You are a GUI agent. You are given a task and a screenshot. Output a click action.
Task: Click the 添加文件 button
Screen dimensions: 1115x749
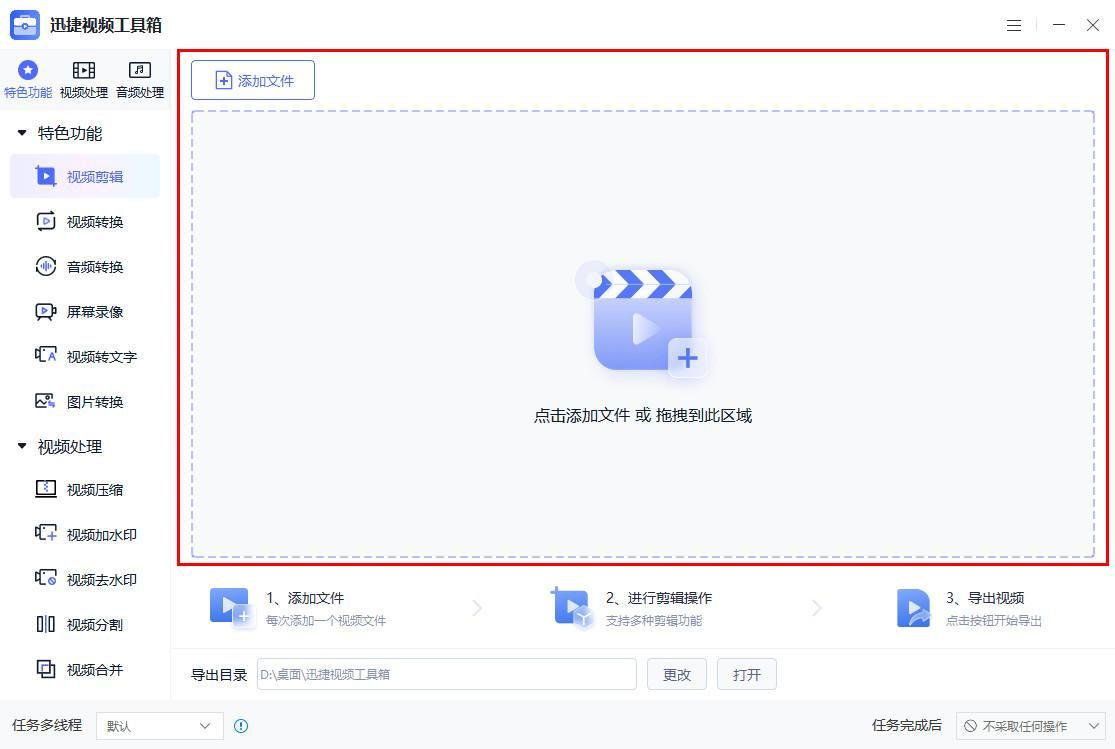253,80
